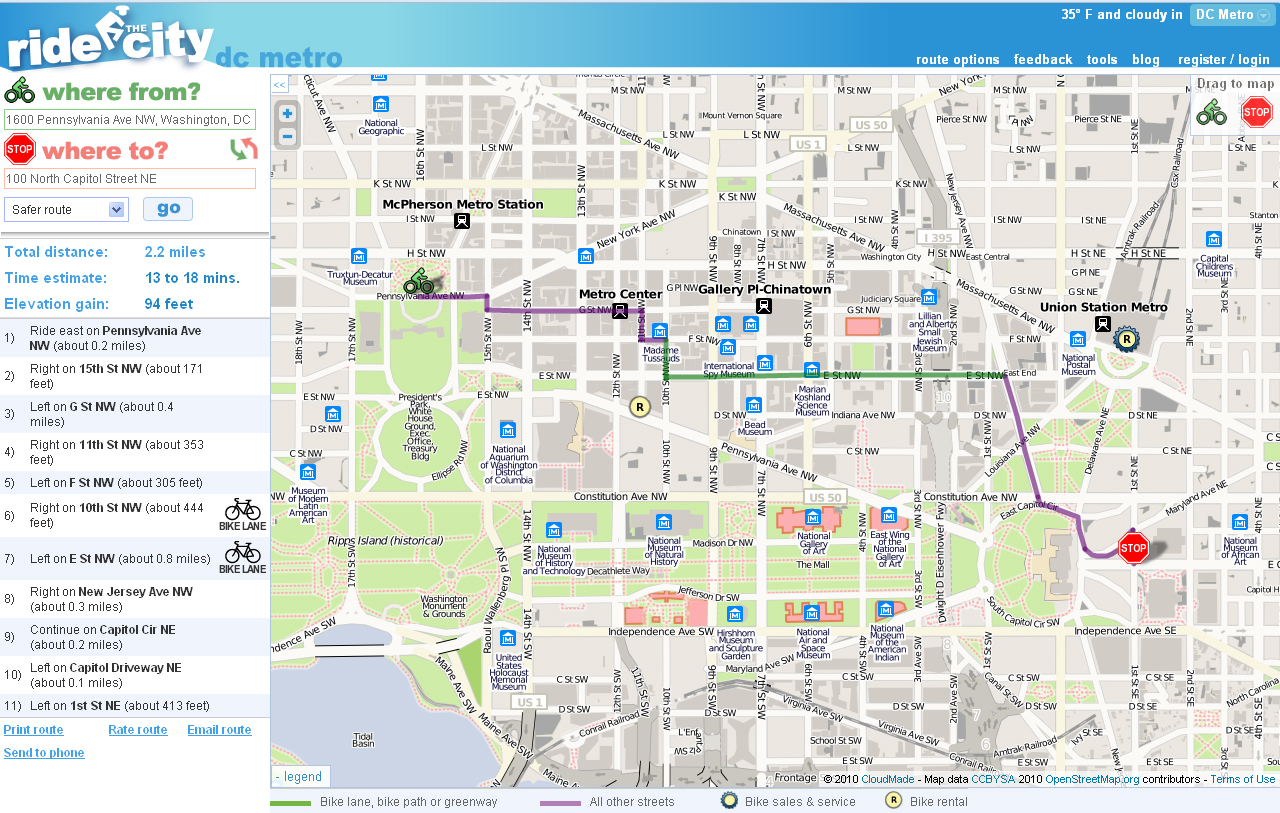
Task: Zoom in on the map with the plus icon
Action: 287,113
